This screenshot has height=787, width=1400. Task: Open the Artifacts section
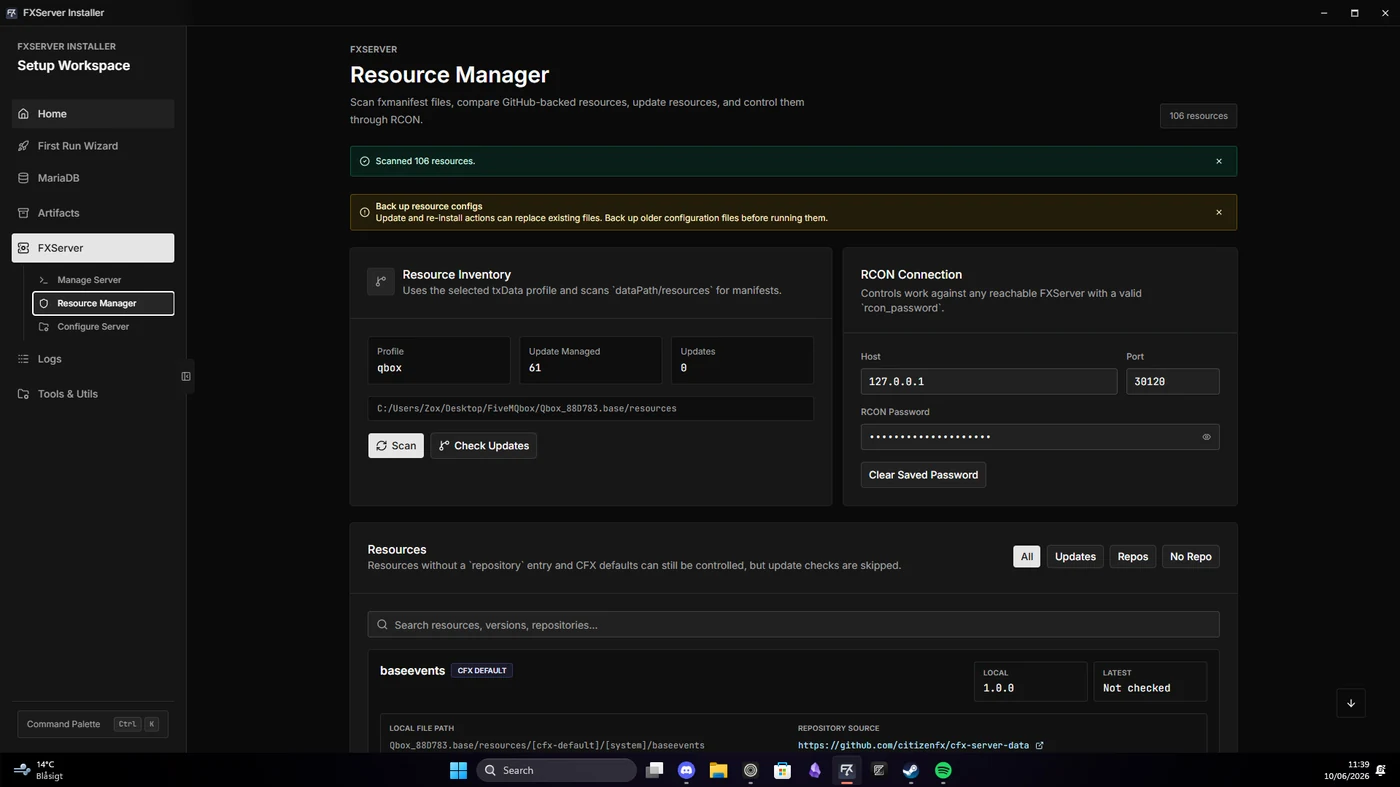93,213
